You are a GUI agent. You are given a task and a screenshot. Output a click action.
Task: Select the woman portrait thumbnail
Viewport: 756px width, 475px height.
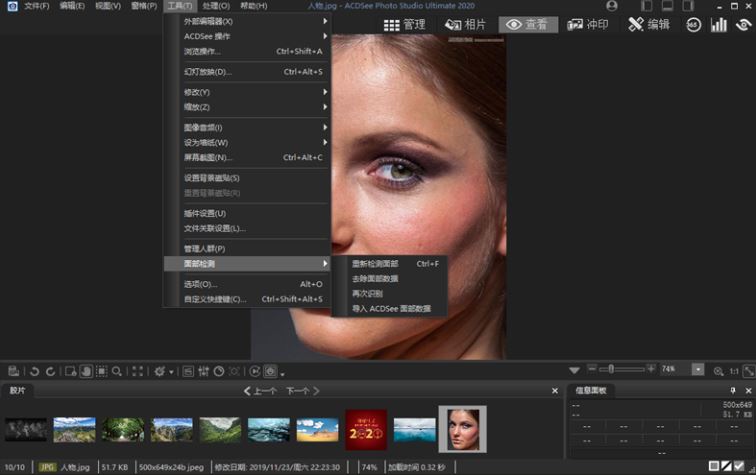point(462,429)
